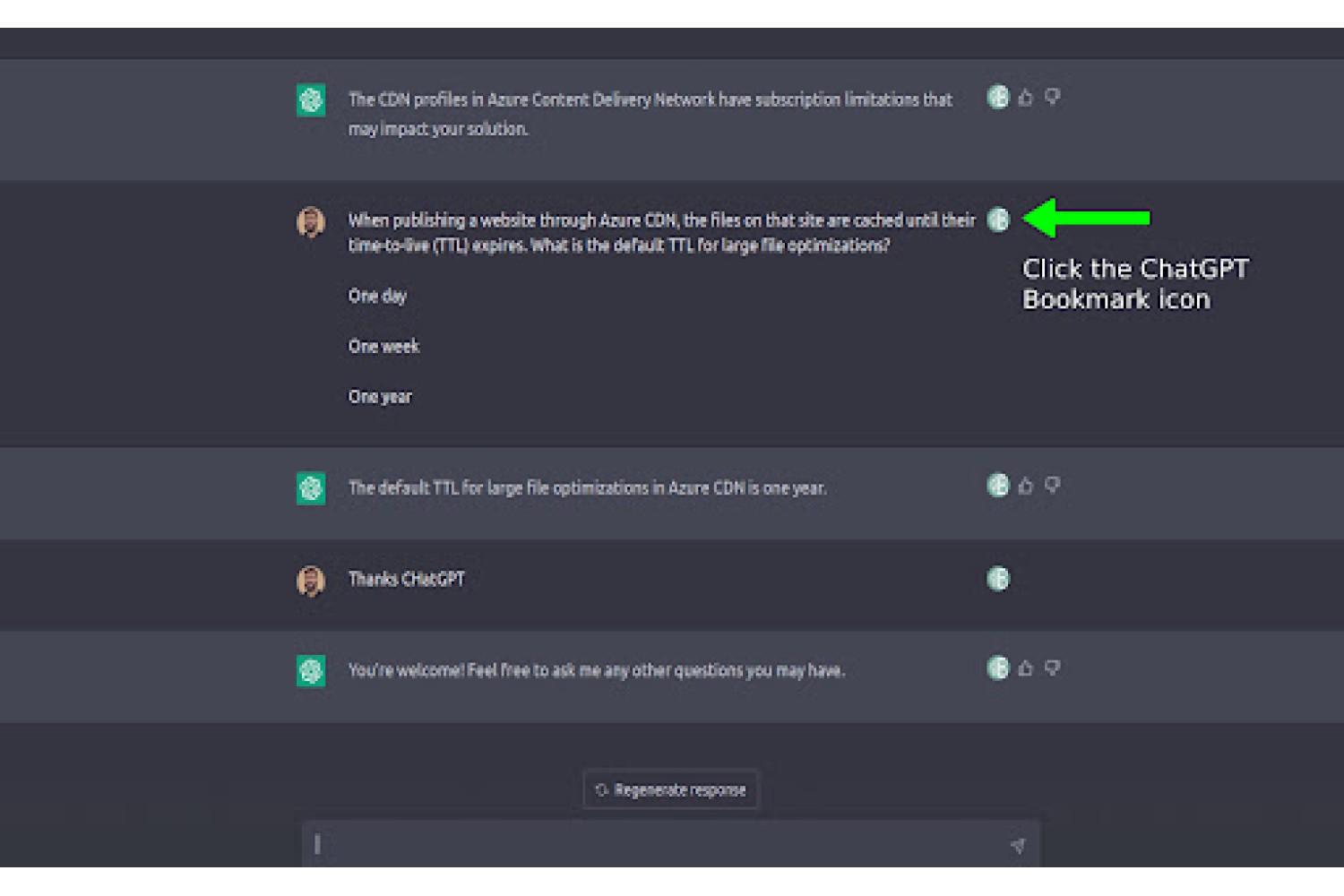The height and width of the screenshot is (896, 1344).
Task: Click the 'One year' answer option text
Action: (x=380, y=397)
